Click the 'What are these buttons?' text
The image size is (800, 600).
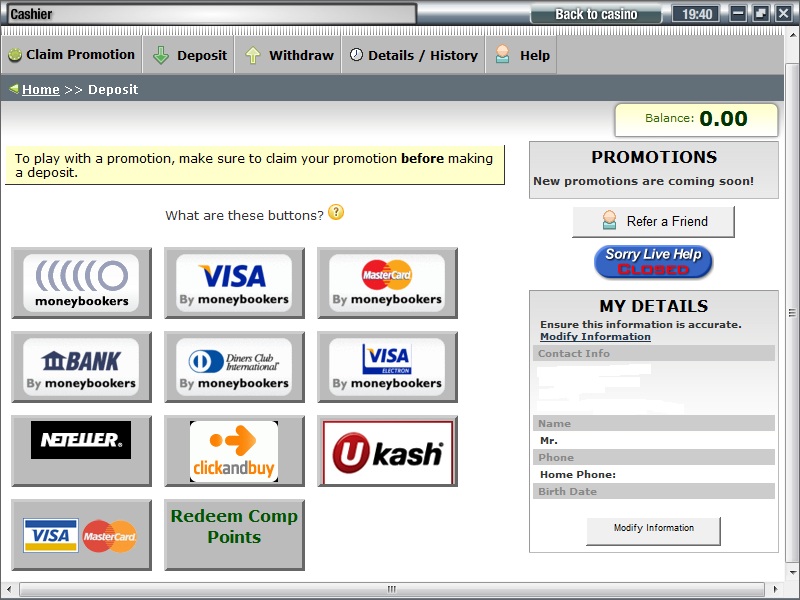(x=244, y=215)
